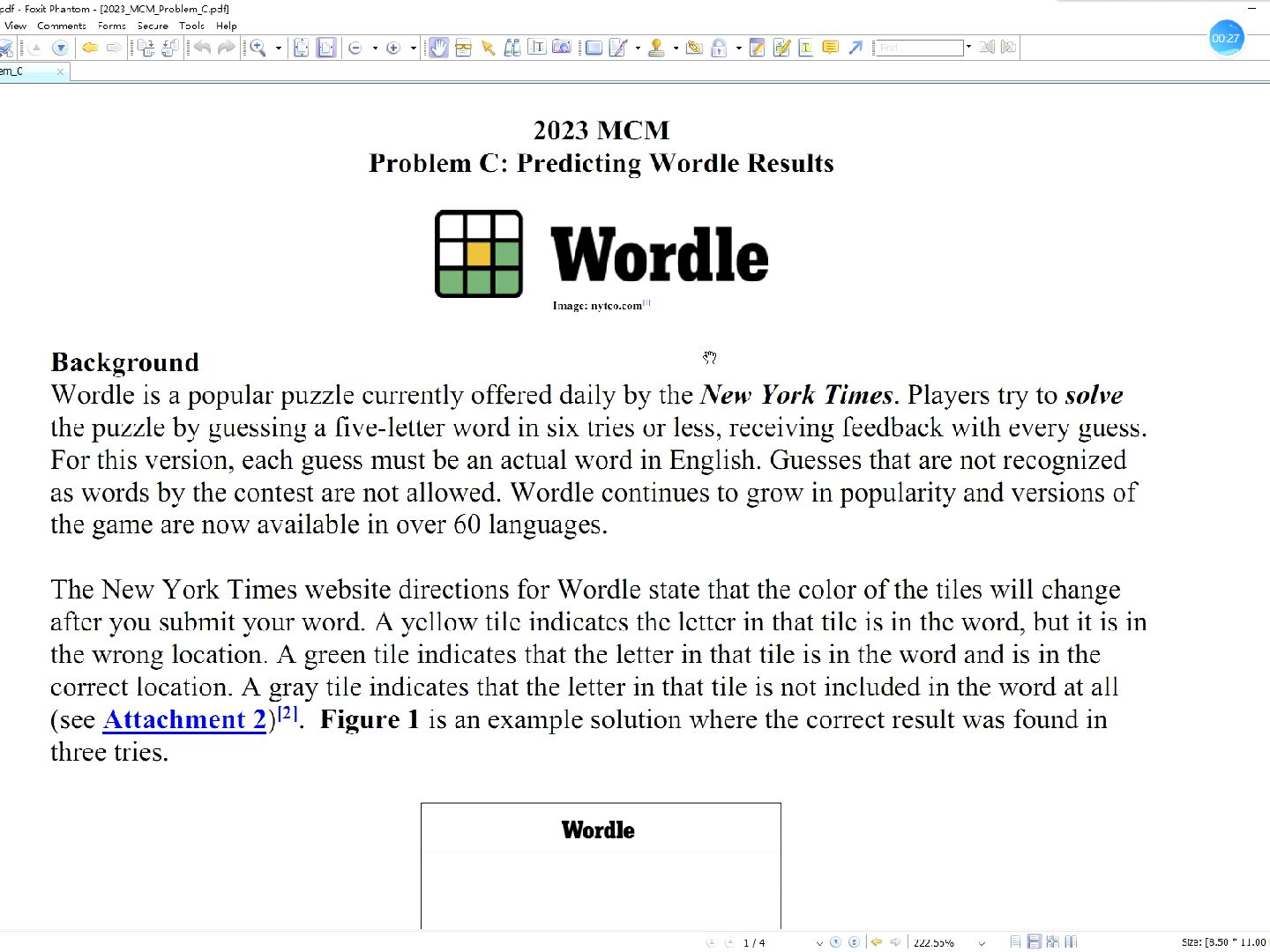Click the Wordle logo image
This screenshot has width=1270, height=952.
coord(601,254)
